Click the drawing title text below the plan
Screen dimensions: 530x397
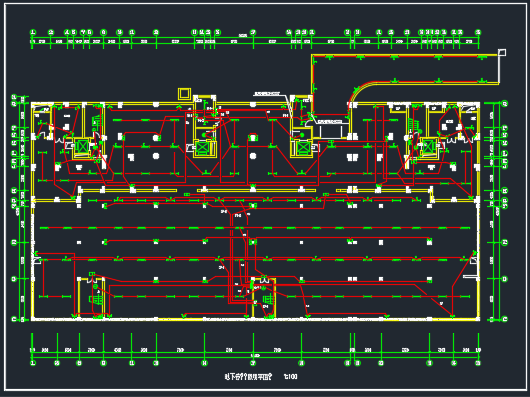click(248, 376)
